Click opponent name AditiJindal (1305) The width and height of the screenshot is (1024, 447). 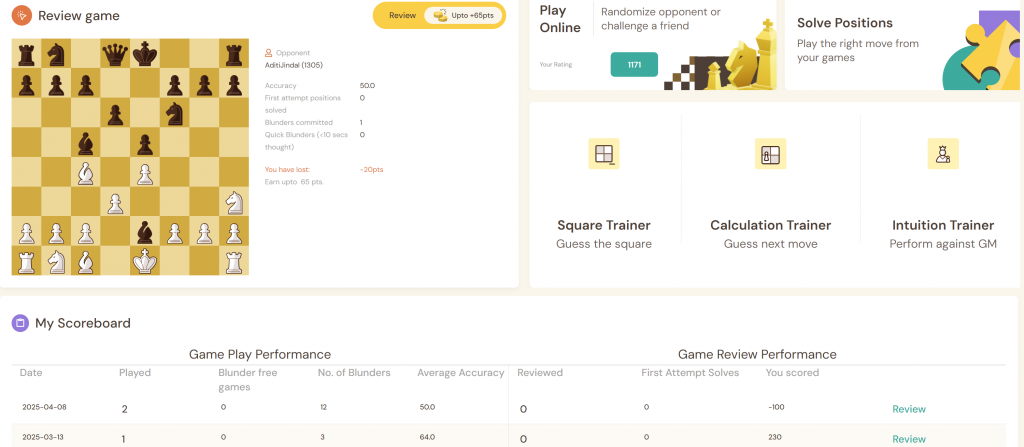(x=294, y=65)
